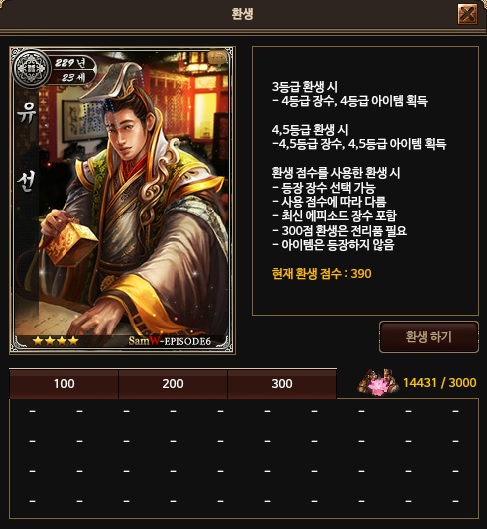Select the first slot in the bottom grid row
The width and height of the screenshot is (487, 529).
(33, 501)
